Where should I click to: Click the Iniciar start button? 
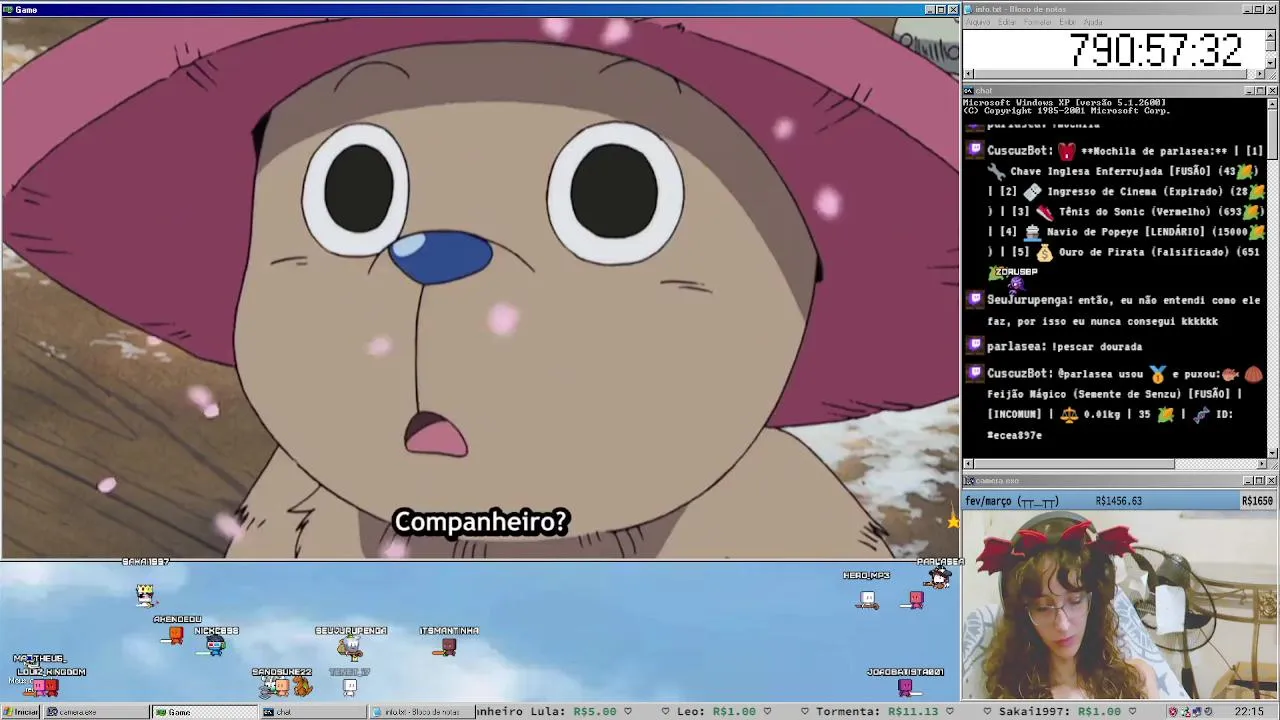pos(21,712)
